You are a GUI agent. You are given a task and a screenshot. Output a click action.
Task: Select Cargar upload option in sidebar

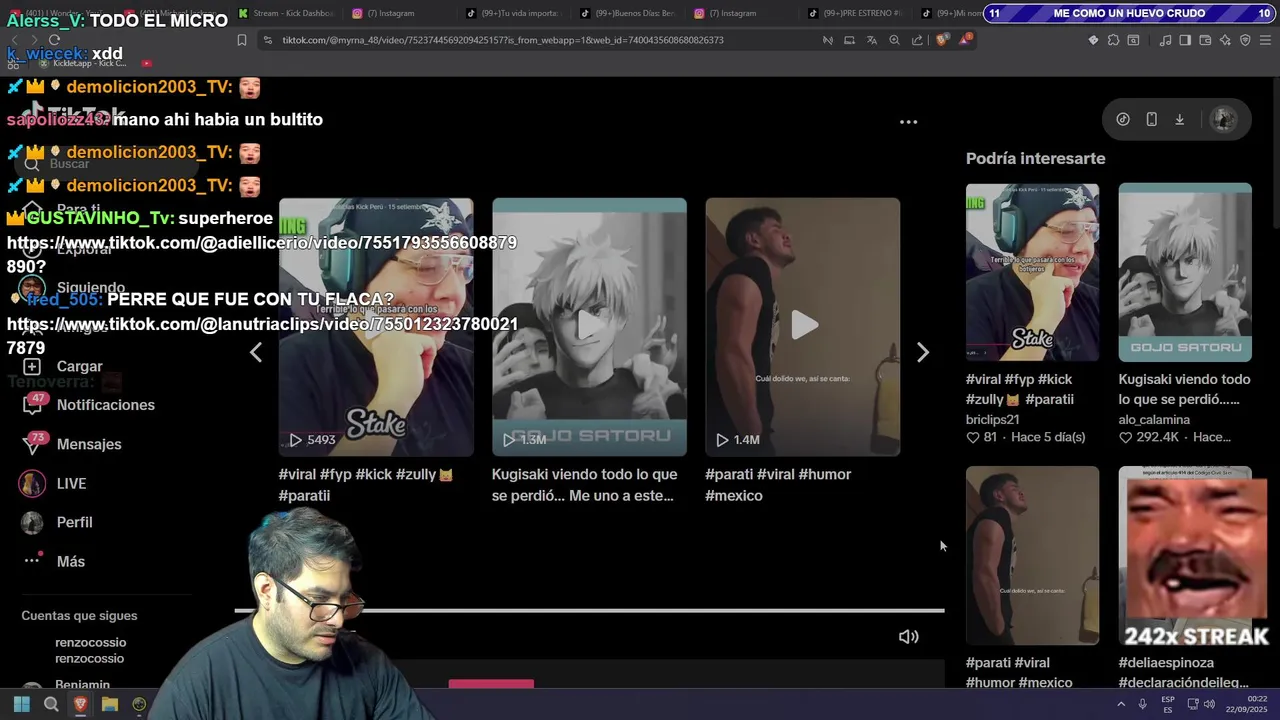(x=63, y=366)
